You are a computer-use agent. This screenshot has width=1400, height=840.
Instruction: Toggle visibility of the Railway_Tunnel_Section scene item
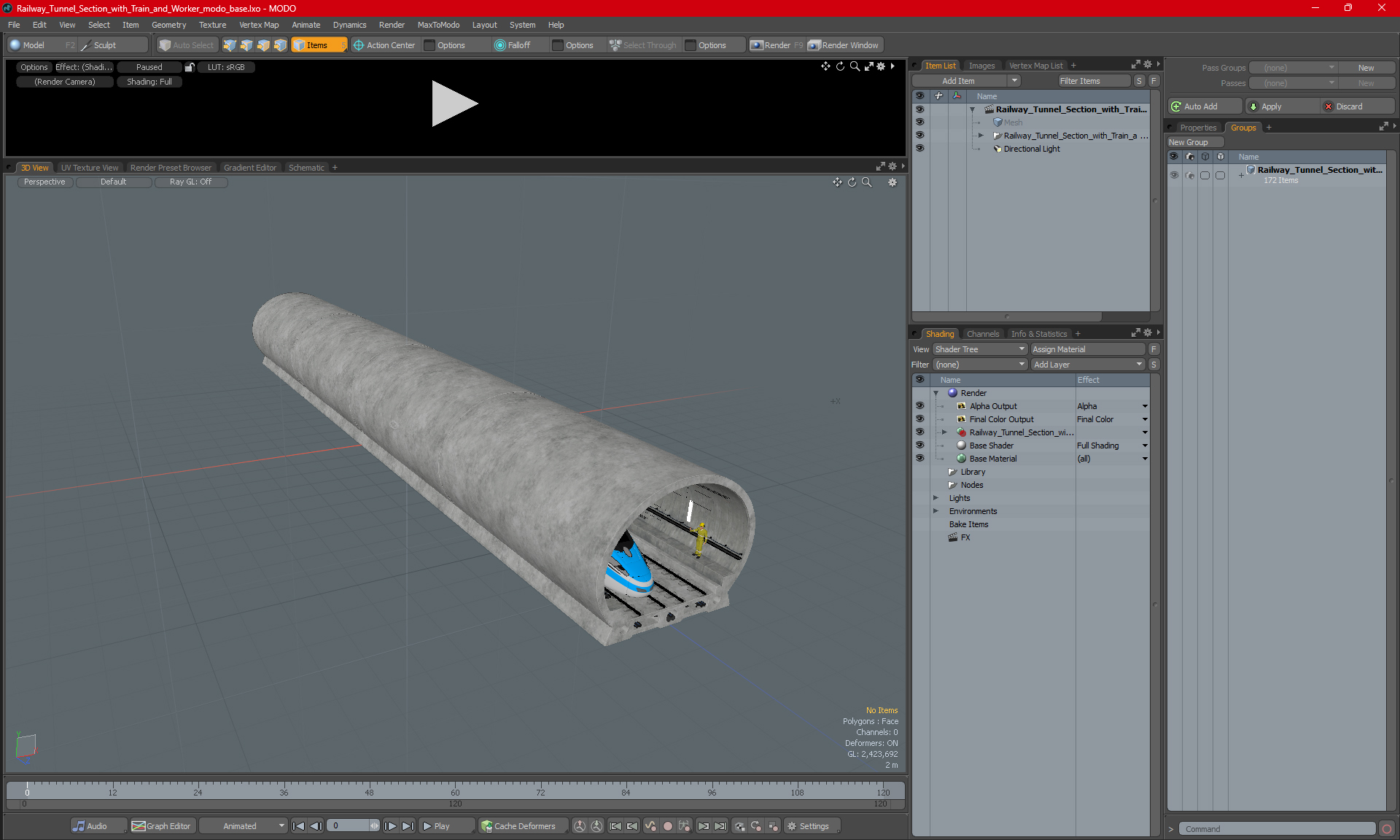pyautogui.click(x=919, y=109)
